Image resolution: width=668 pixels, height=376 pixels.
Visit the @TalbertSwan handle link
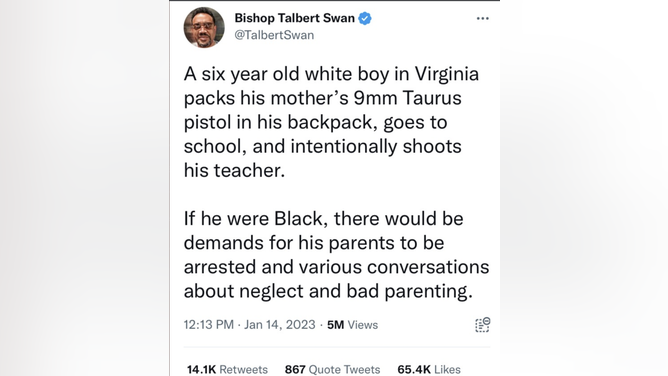tap(274, 35)
